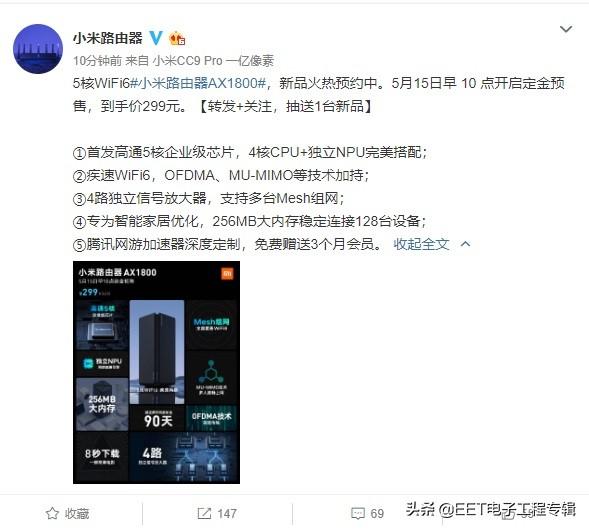589x530 pixels.
Task: Open the post options chevron menu
Action: click(x=566, y=29)
